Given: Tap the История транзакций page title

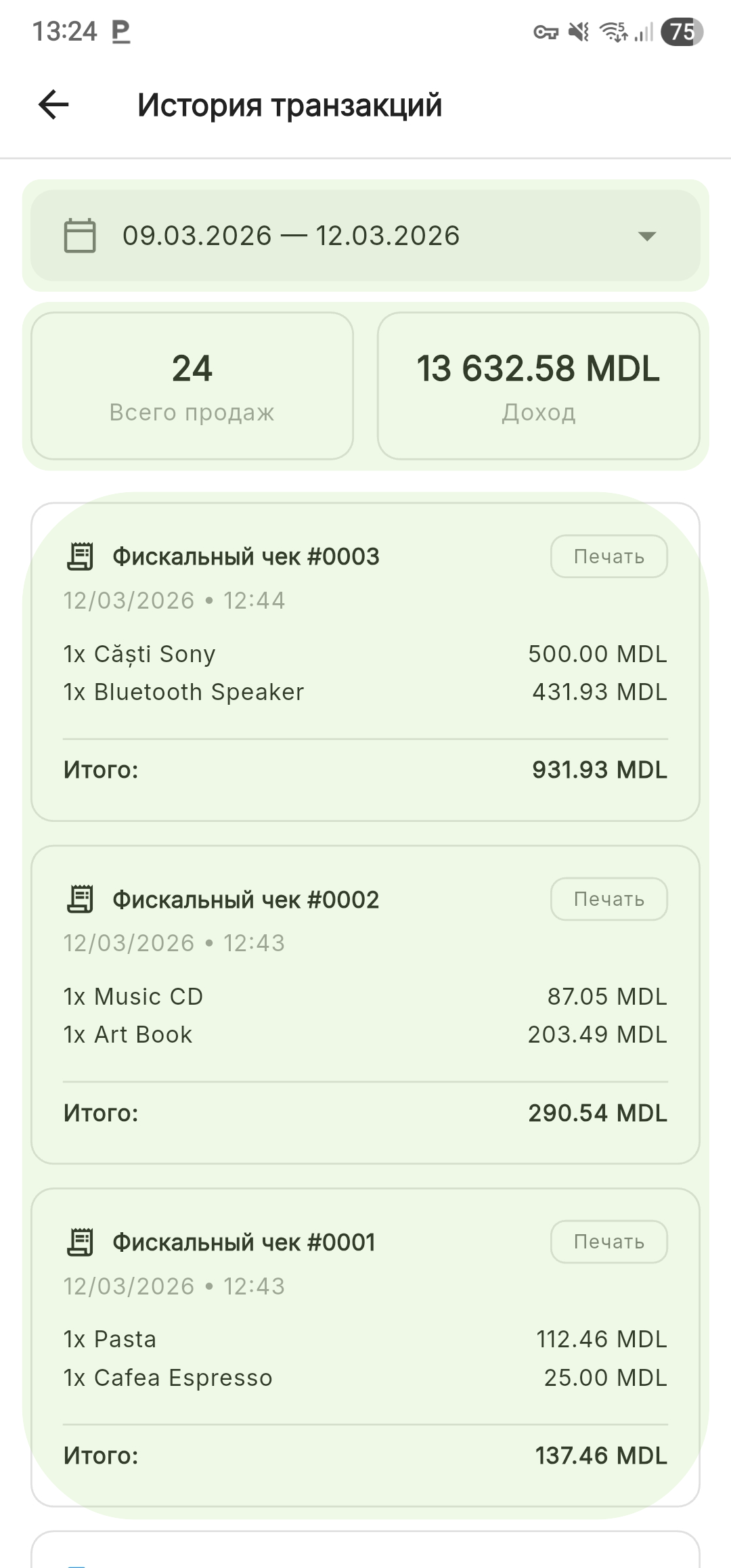Looking at the screenshot, I should pos(290,105).
